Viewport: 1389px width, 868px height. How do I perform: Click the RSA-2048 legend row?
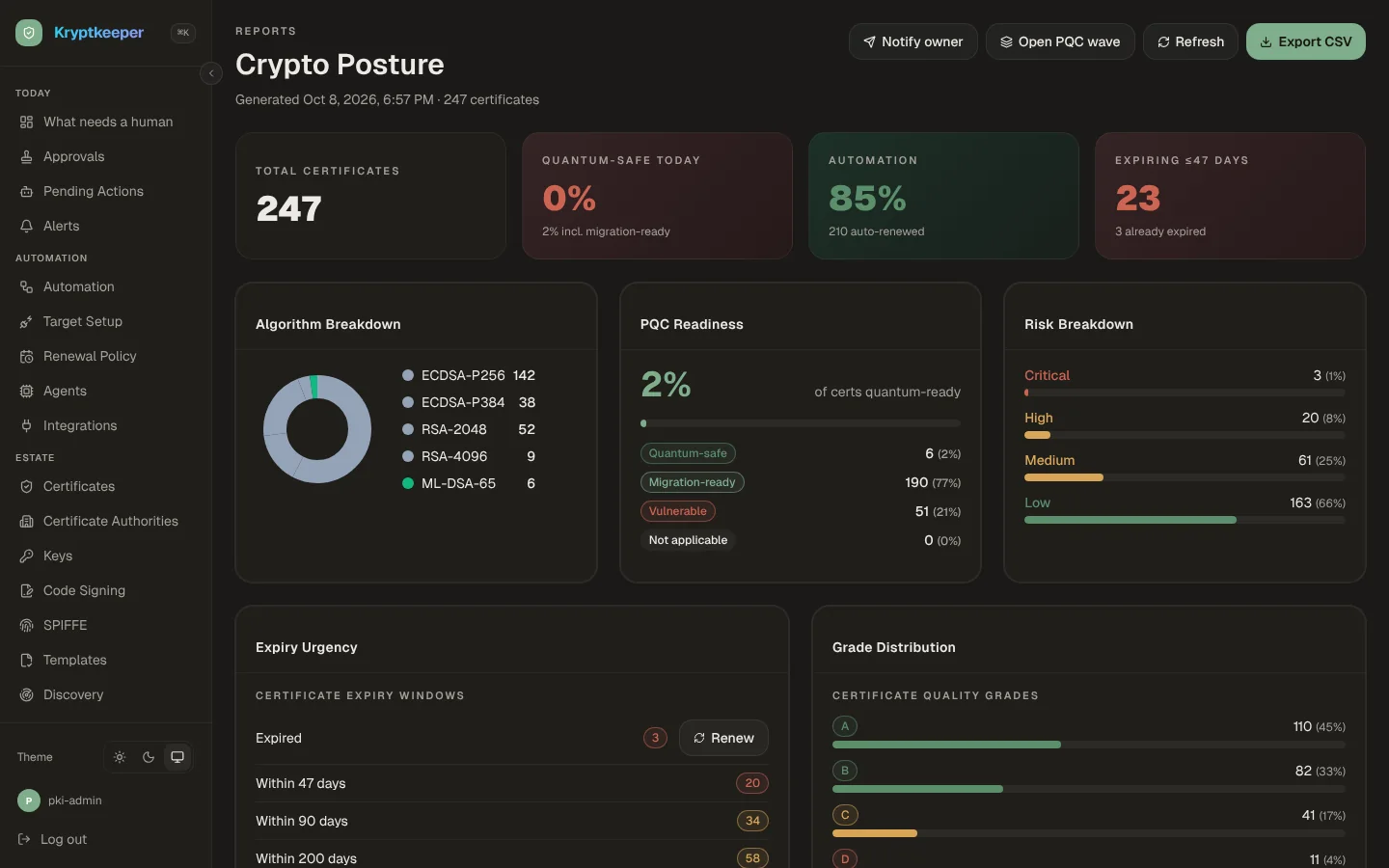[x=469, y=429]
